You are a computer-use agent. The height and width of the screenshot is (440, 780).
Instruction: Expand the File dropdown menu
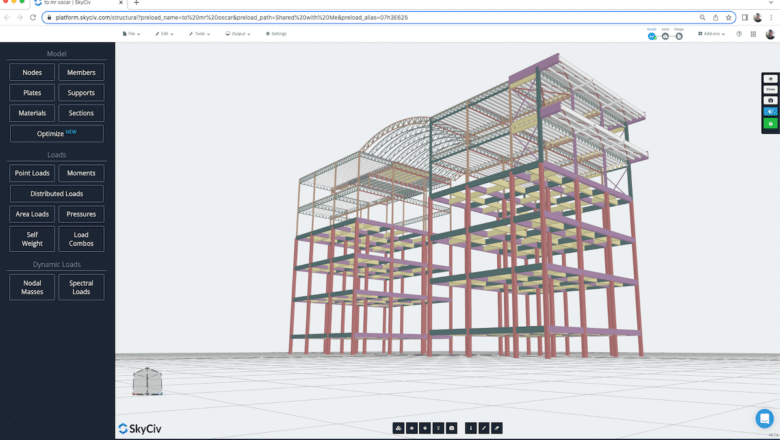(x=131, y=34)
